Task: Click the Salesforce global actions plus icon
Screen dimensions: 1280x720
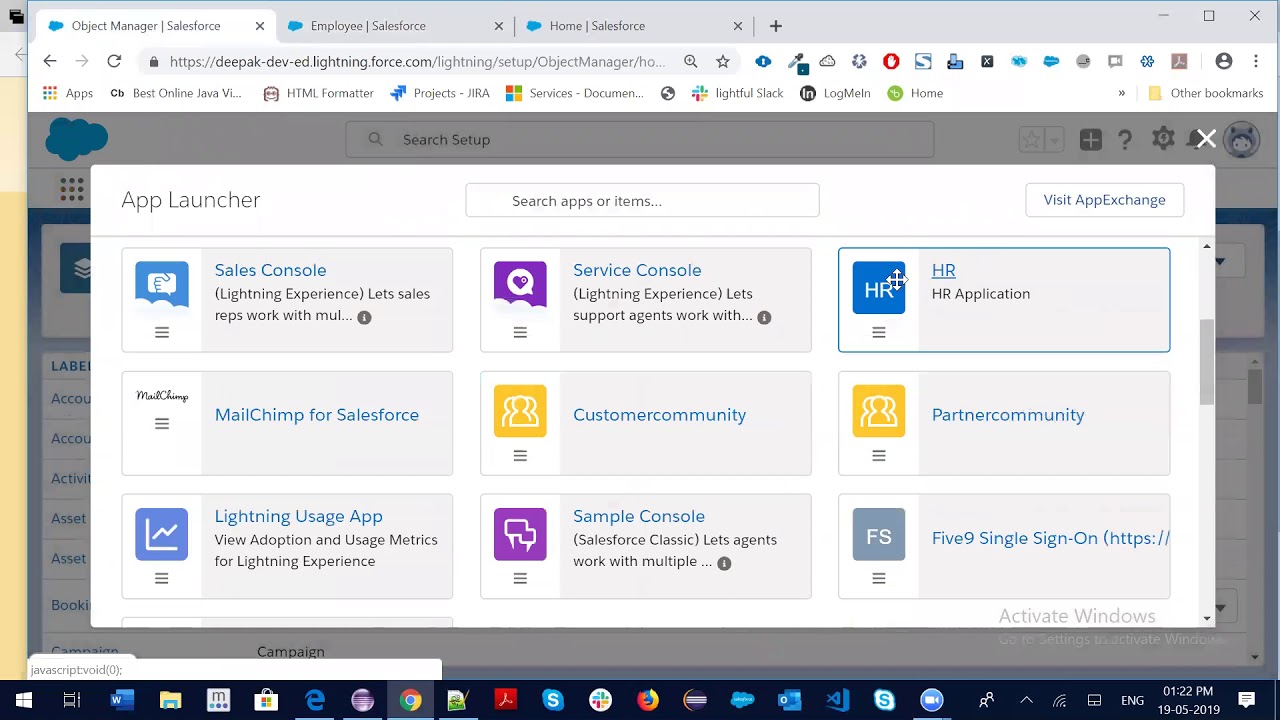Action: click(1091, 140)
